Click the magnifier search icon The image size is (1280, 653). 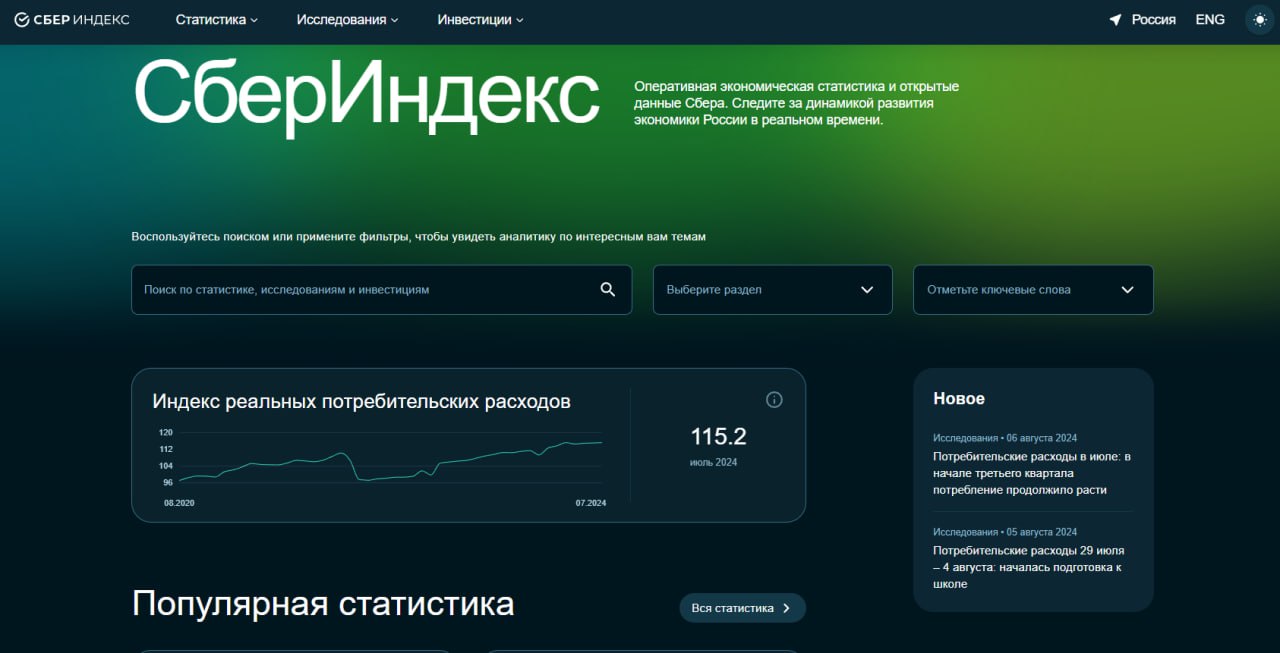pos(607,289)
